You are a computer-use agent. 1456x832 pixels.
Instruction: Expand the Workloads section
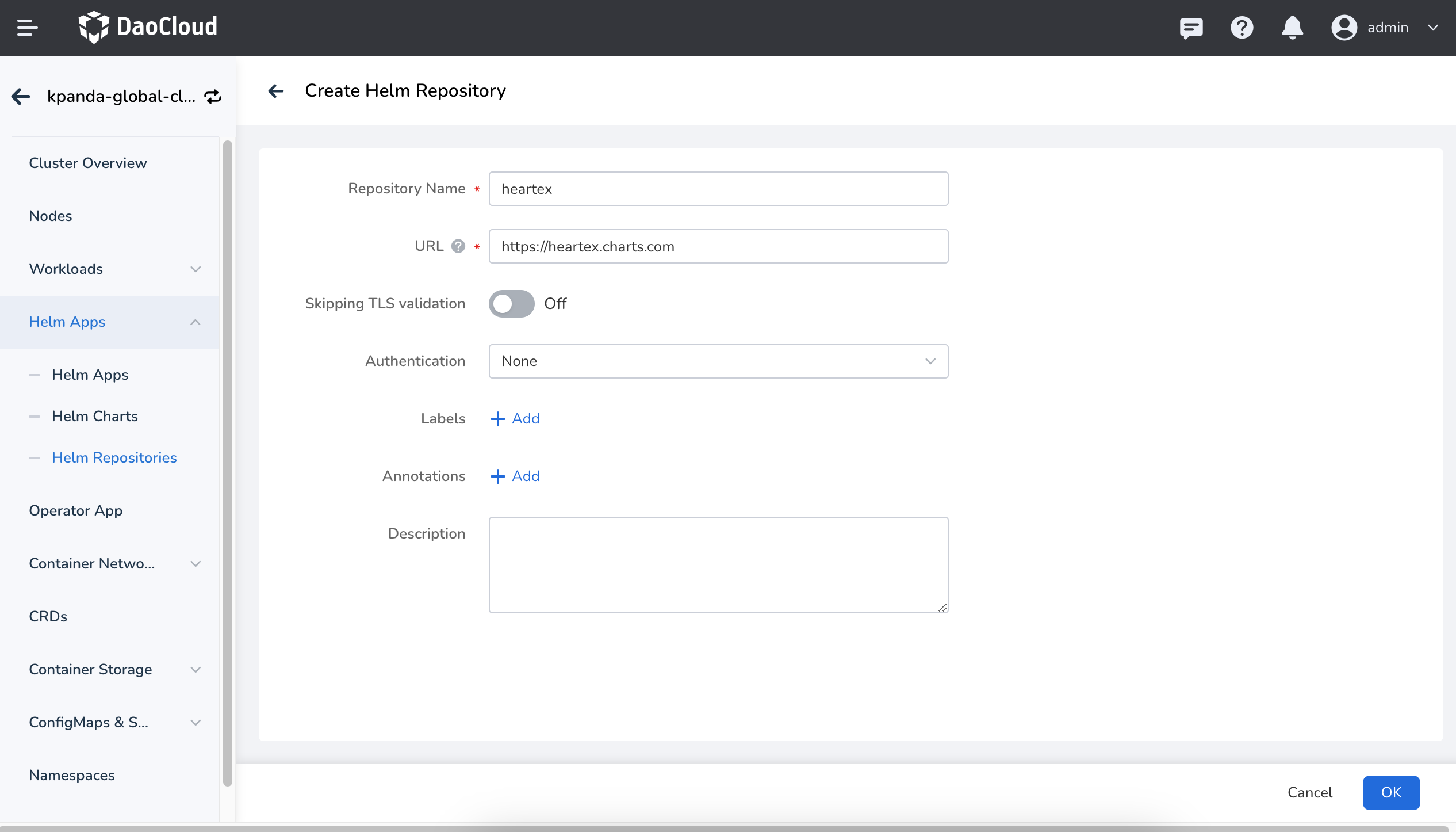[196, 269]
